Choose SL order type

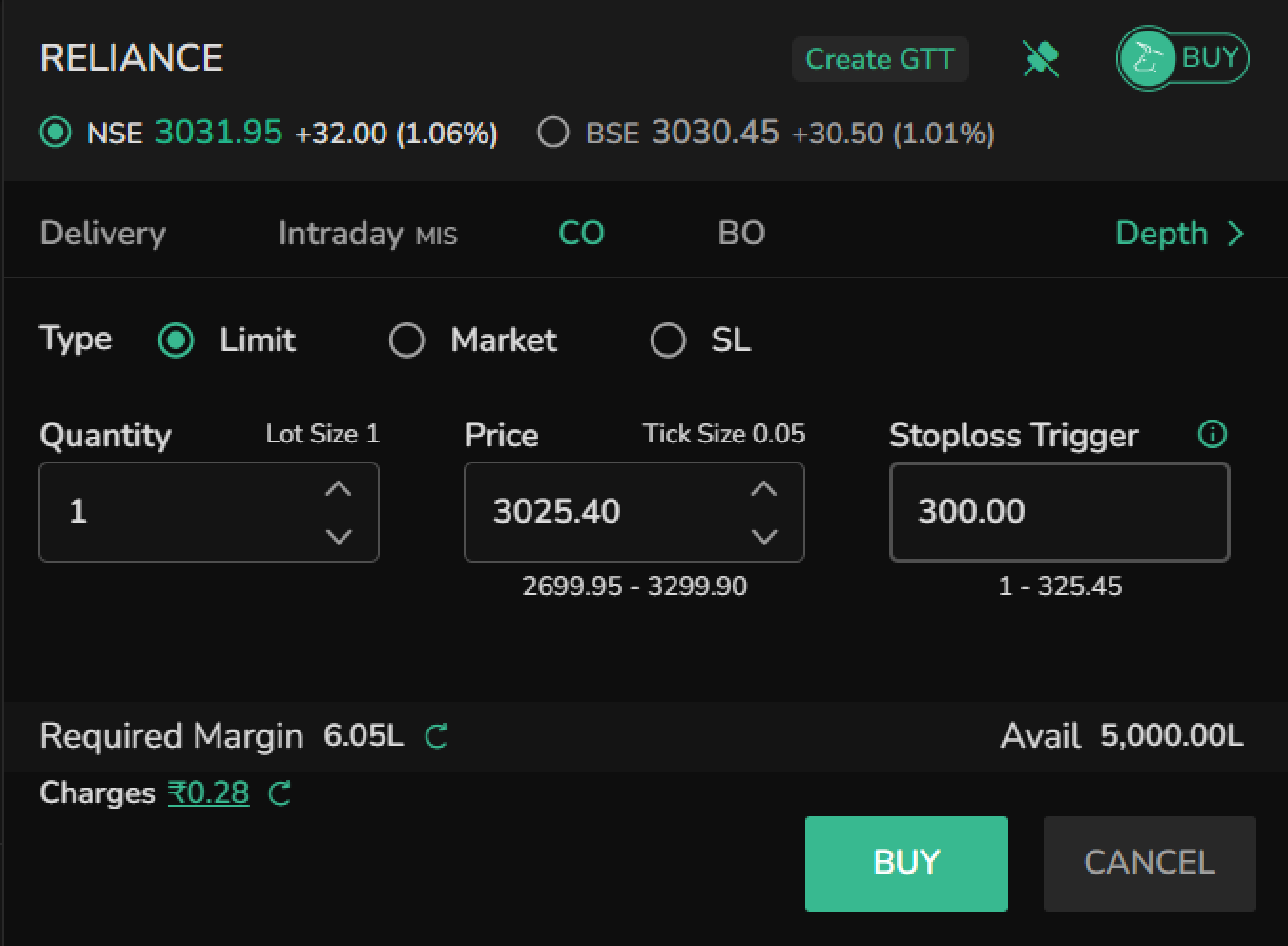coord(668,340)
